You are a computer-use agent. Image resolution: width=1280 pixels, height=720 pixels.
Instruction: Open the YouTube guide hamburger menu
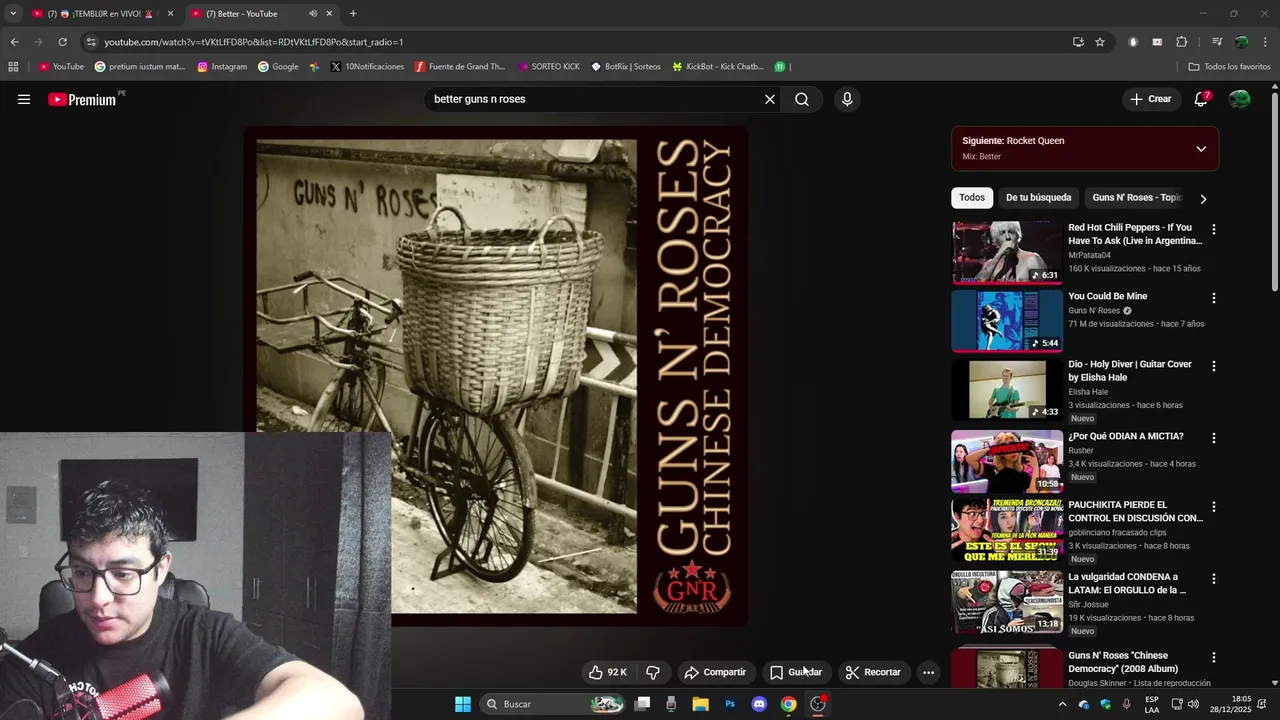24,99
